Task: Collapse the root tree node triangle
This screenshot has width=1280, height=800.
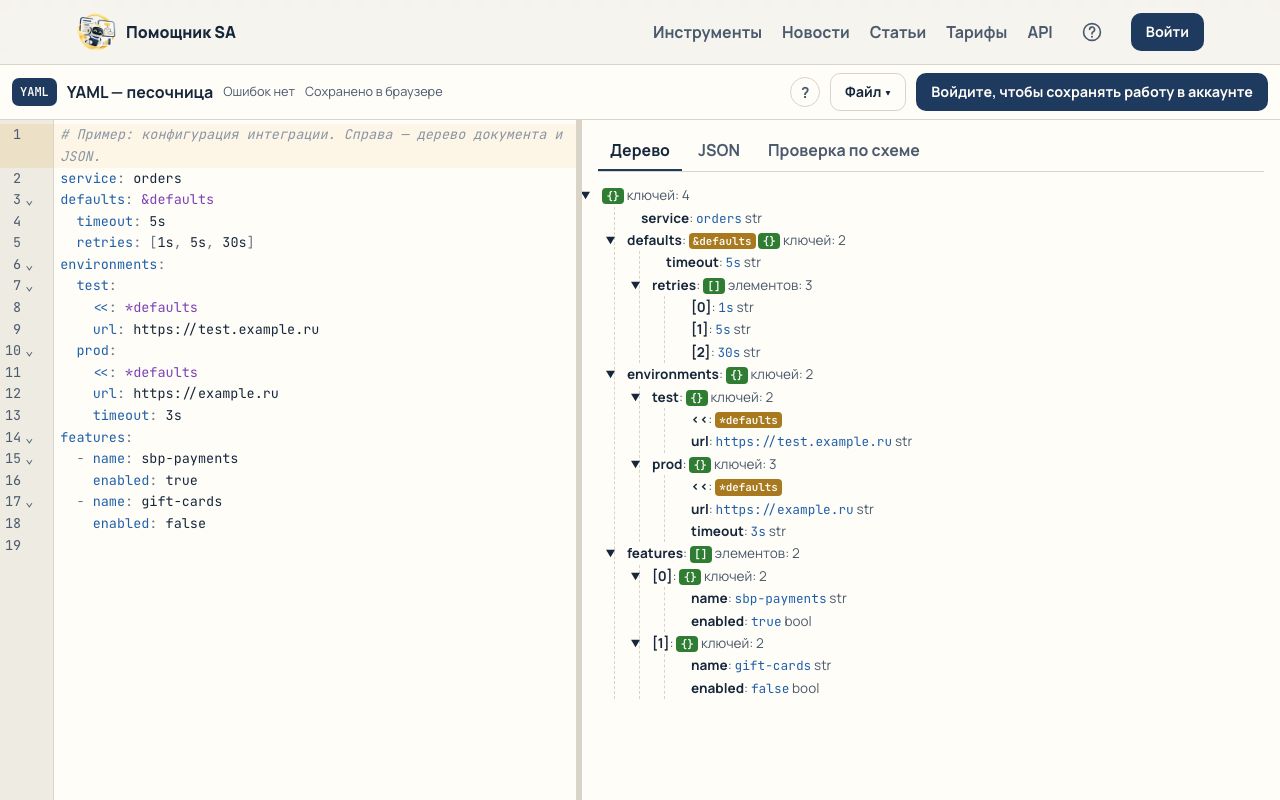Action: pos(586,195)
